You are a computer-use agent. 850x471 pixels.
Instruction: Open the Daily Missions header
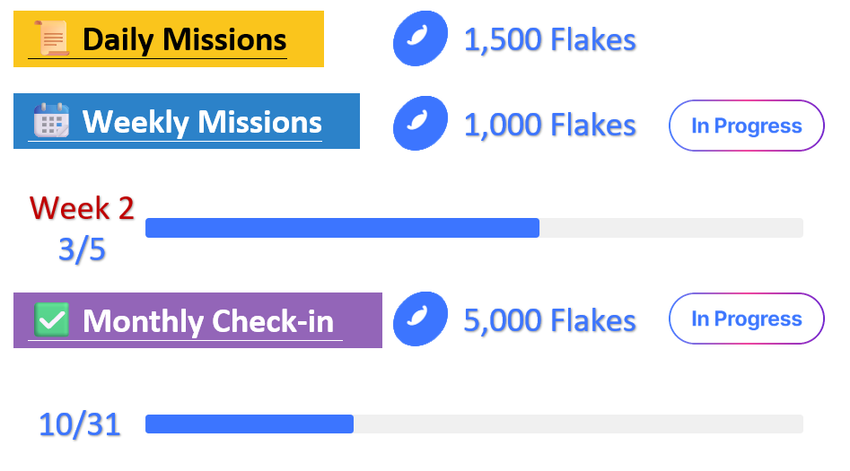tap(169, 39)
